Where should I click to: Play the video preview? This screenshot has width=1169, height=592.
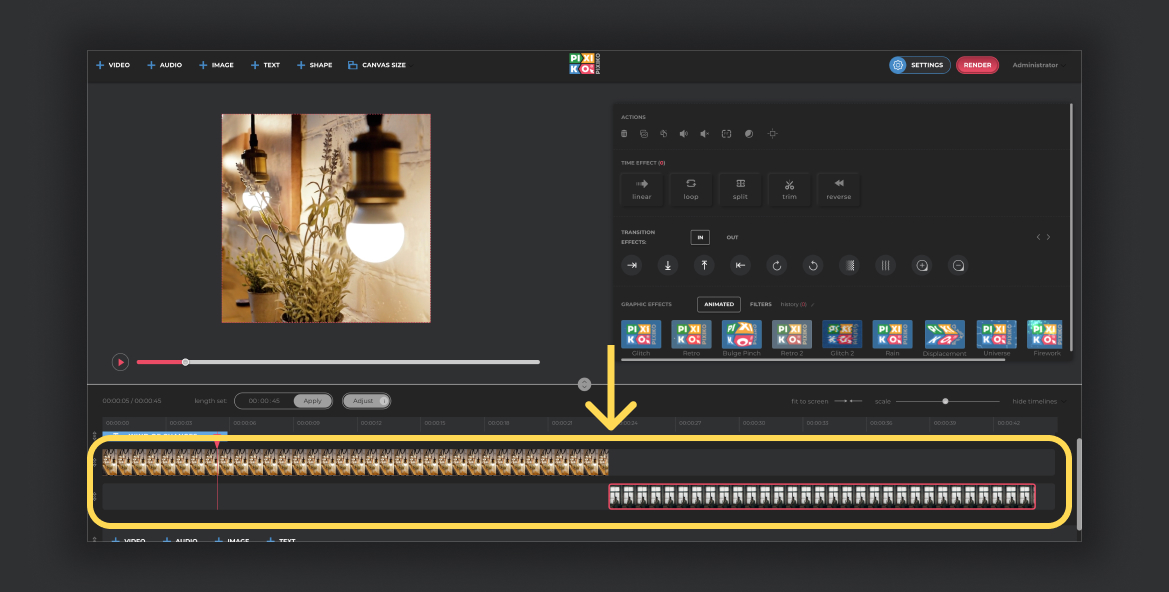120,362
